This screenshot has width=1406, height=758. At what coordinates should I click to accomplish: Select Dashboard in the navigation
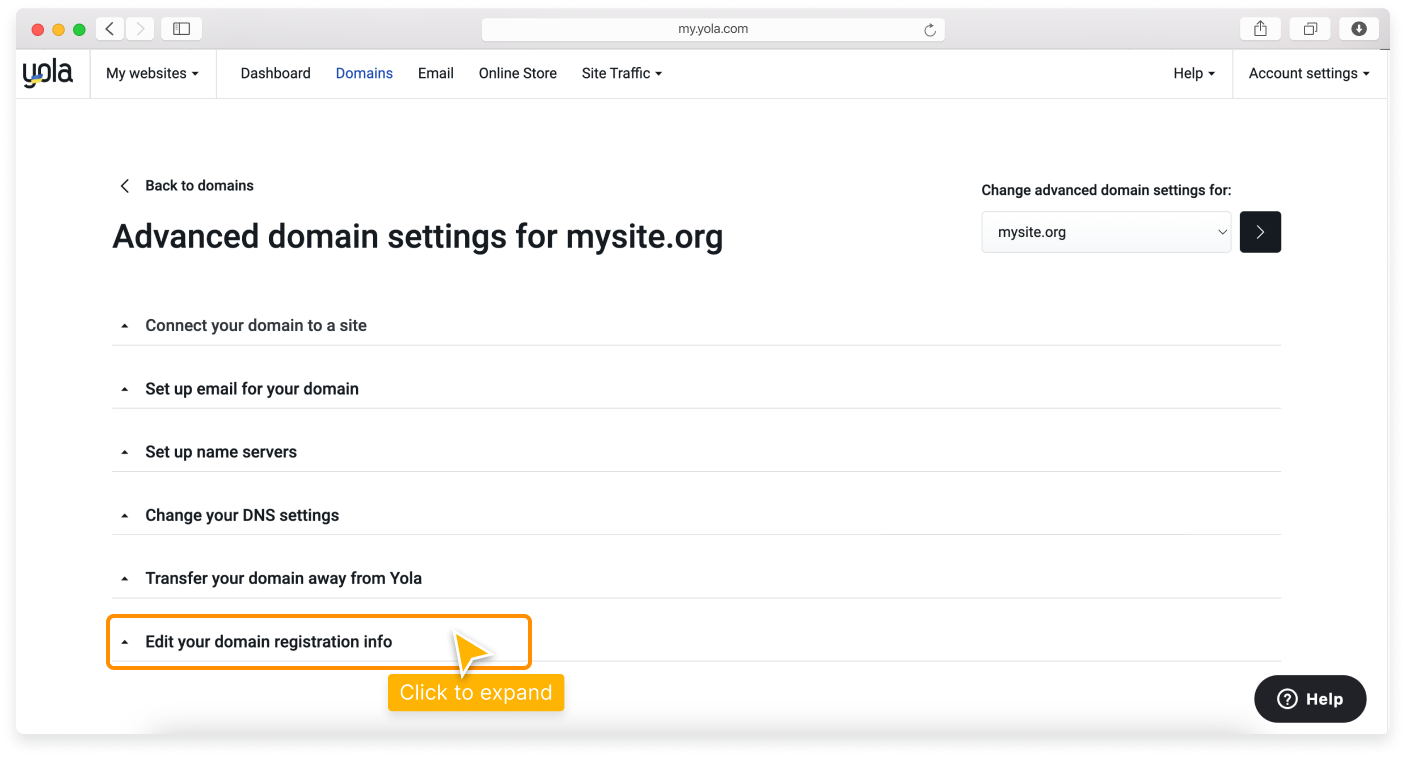[x=275, y=73]
